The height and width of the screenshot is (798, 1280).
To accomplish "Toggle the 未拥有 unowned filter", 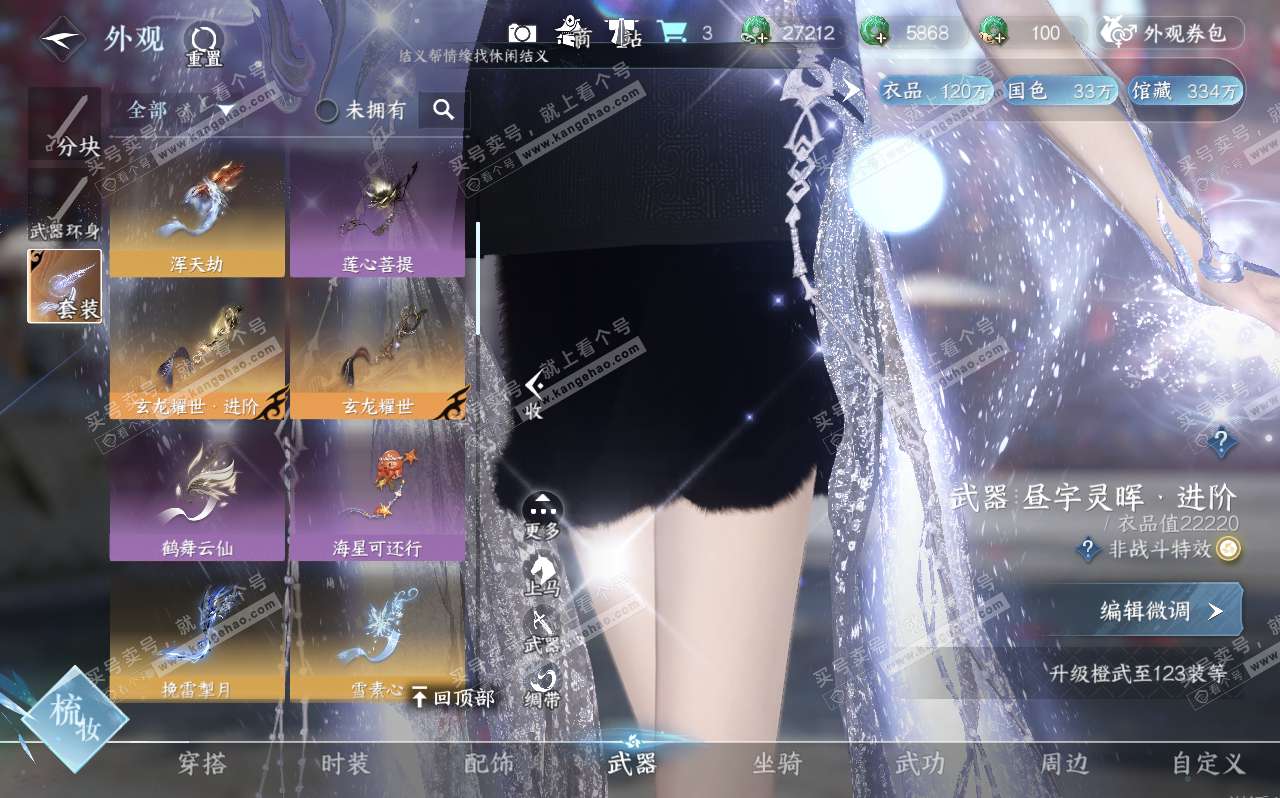I will point(361,110).
